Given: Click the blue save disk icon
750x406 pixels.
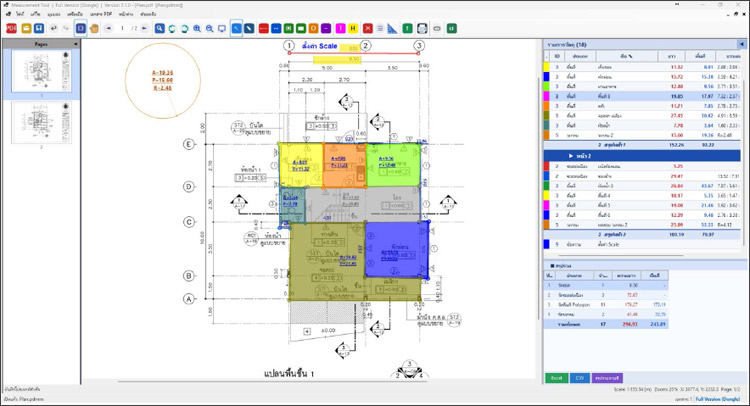Looking at the screenshot, I should click(39, 28).
